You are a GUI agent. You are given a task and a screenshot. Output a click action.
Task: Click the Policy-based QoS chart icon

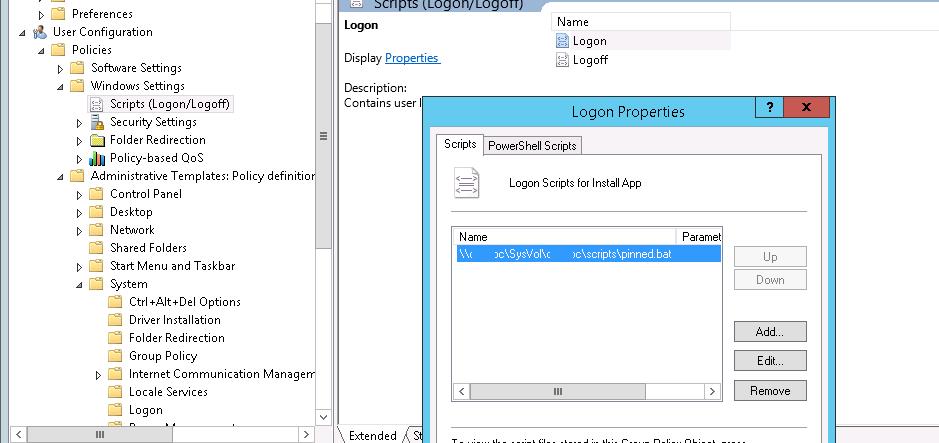(x=97, y=158)
